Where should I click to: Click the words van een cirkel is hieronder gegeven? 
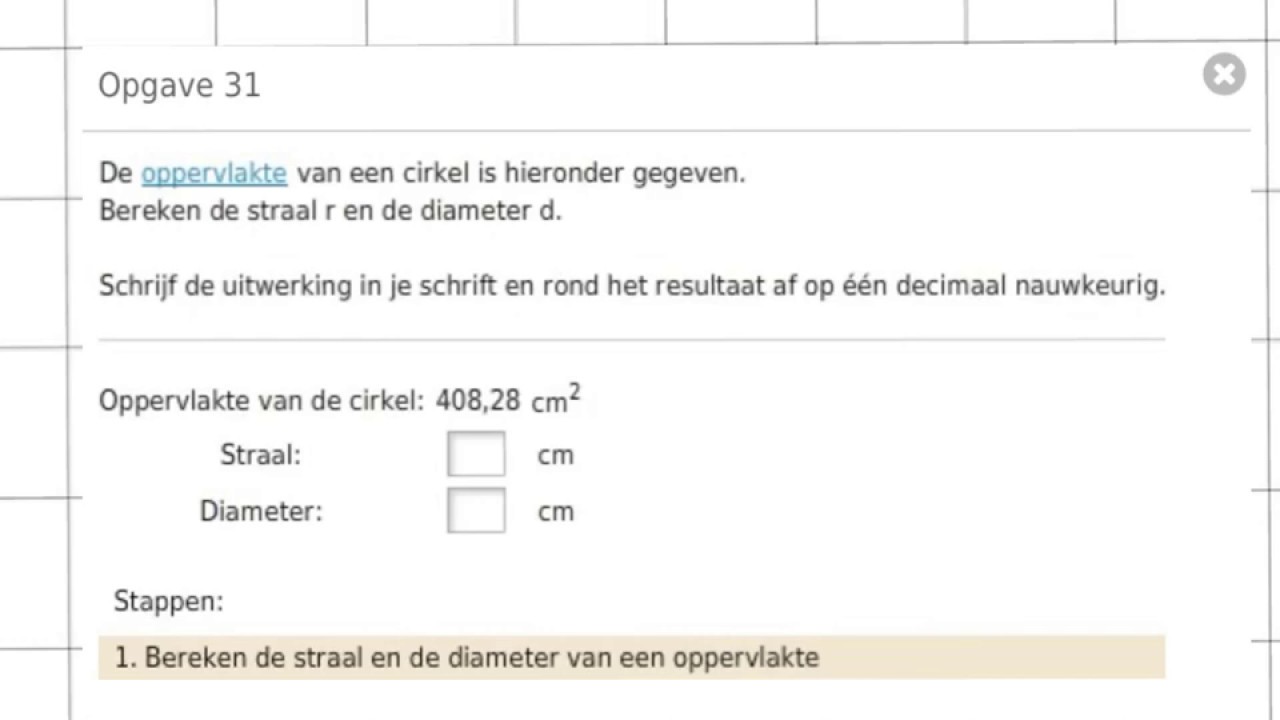(521, 173)
